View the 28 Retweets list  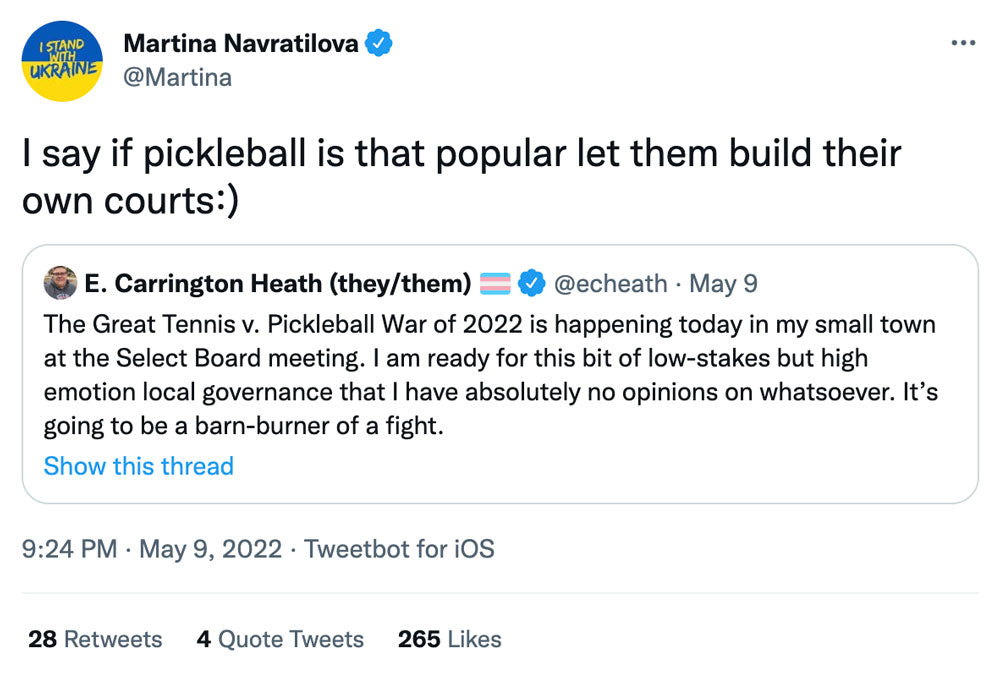pos(95,639)
